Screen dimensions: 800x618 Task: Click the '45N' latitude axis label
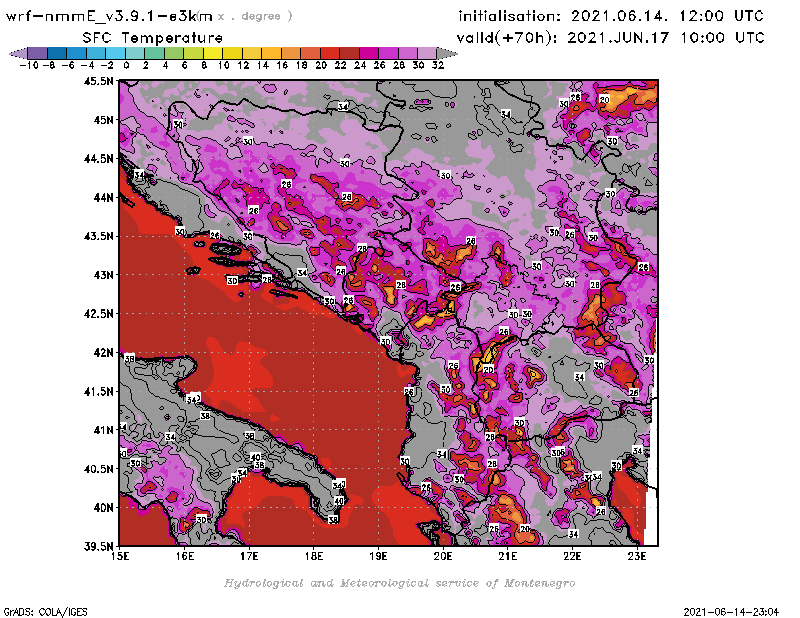103,120
